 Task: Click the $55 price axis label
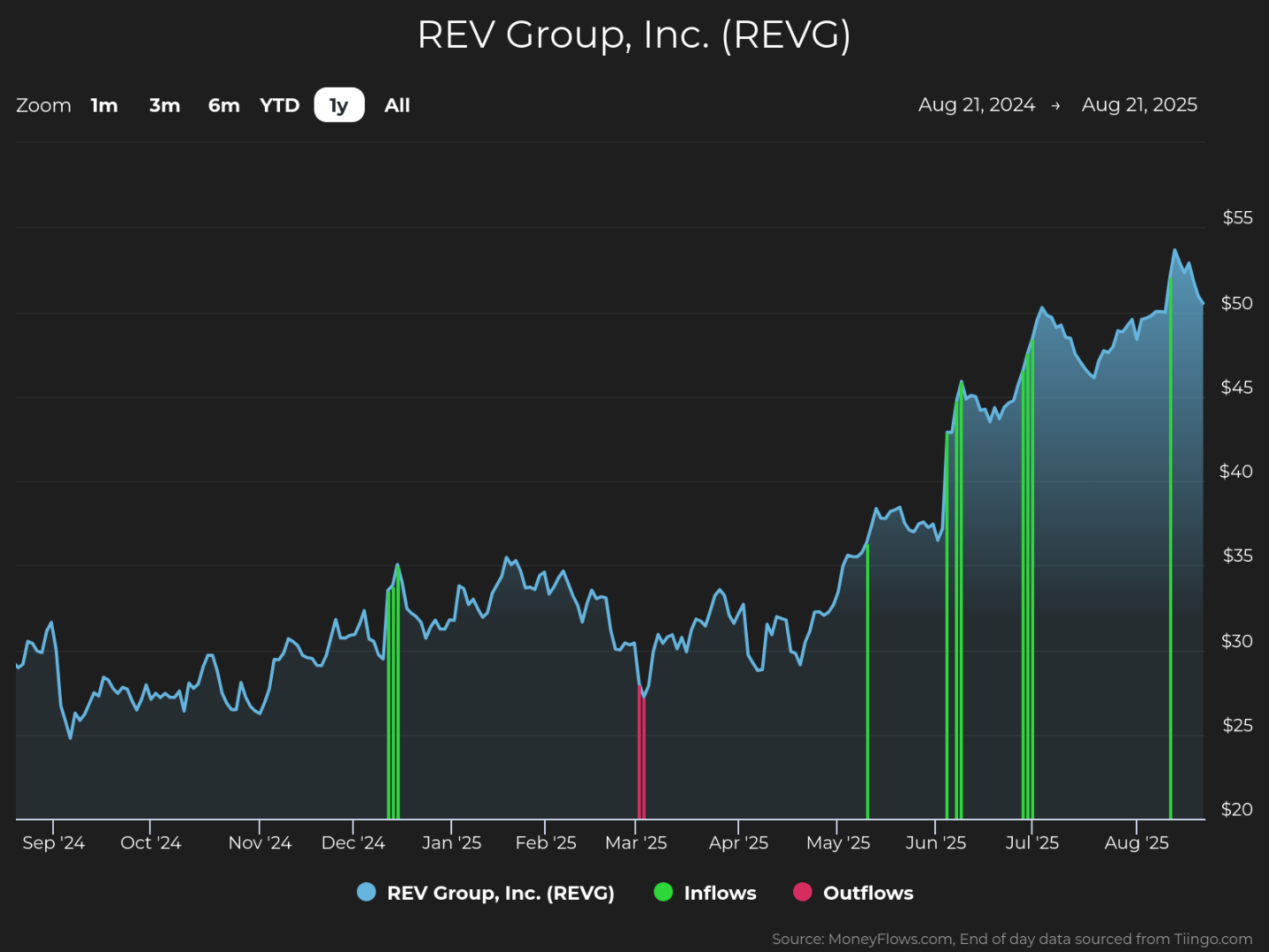pos(1237,217)
